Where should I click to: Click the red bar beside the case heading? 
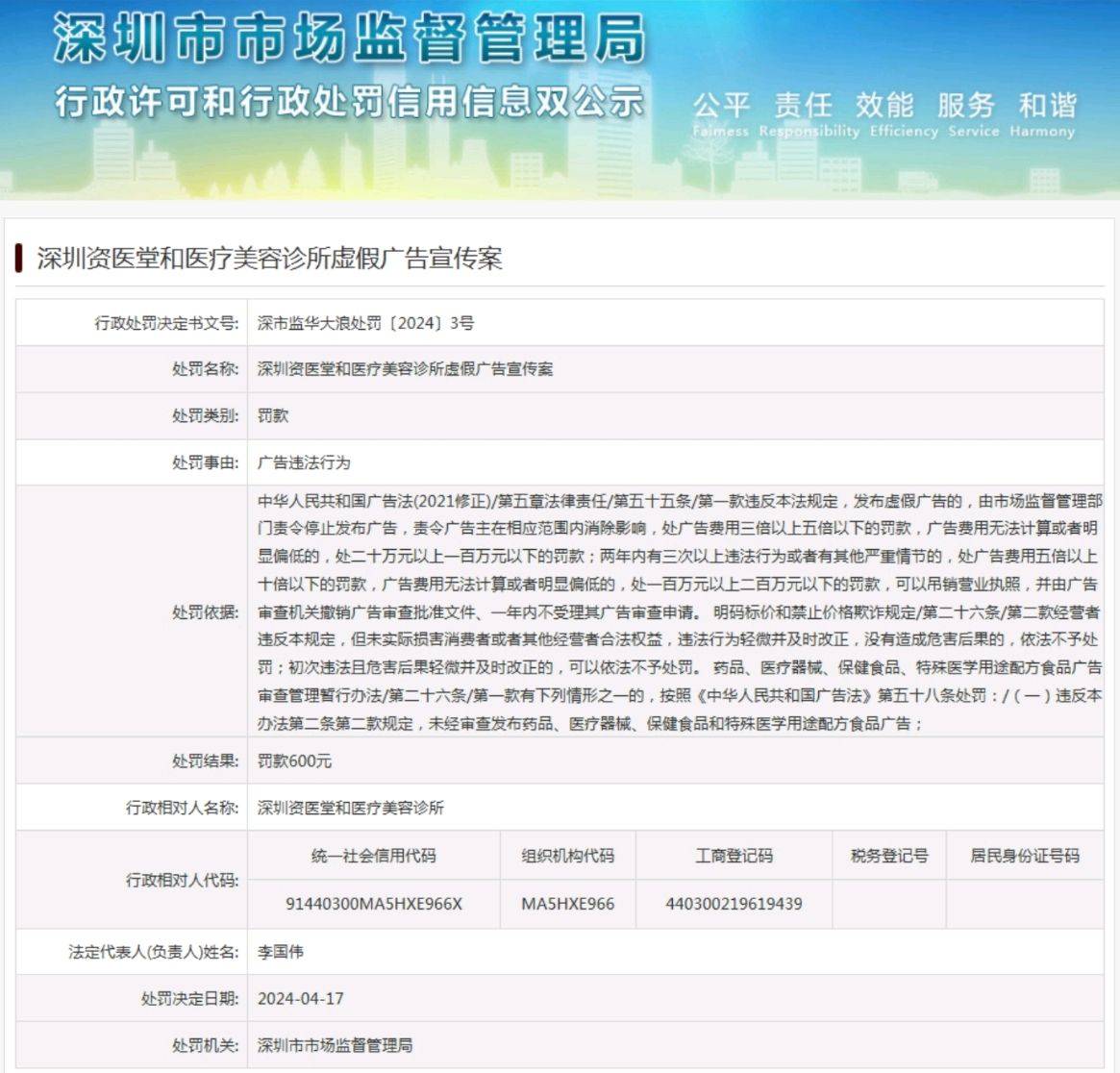(18, 259)
